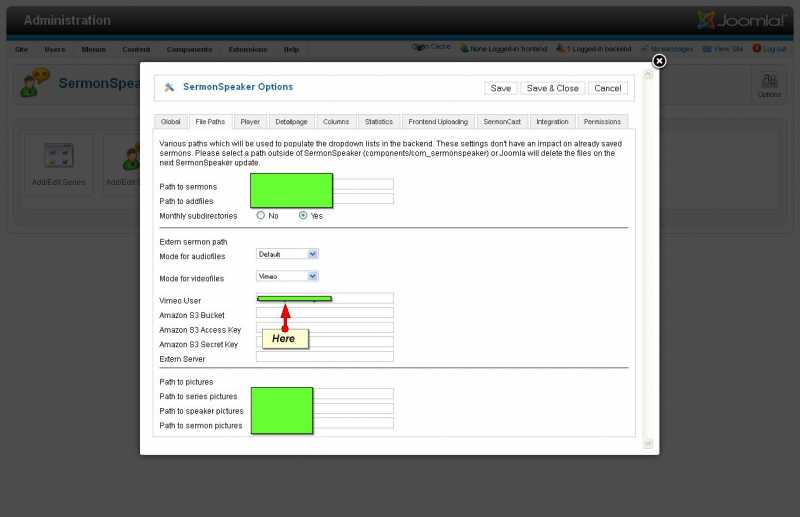Select No for Monthly subdirectories
The image size is (800, 517).
pyautogui.click(x=261, y=215)
